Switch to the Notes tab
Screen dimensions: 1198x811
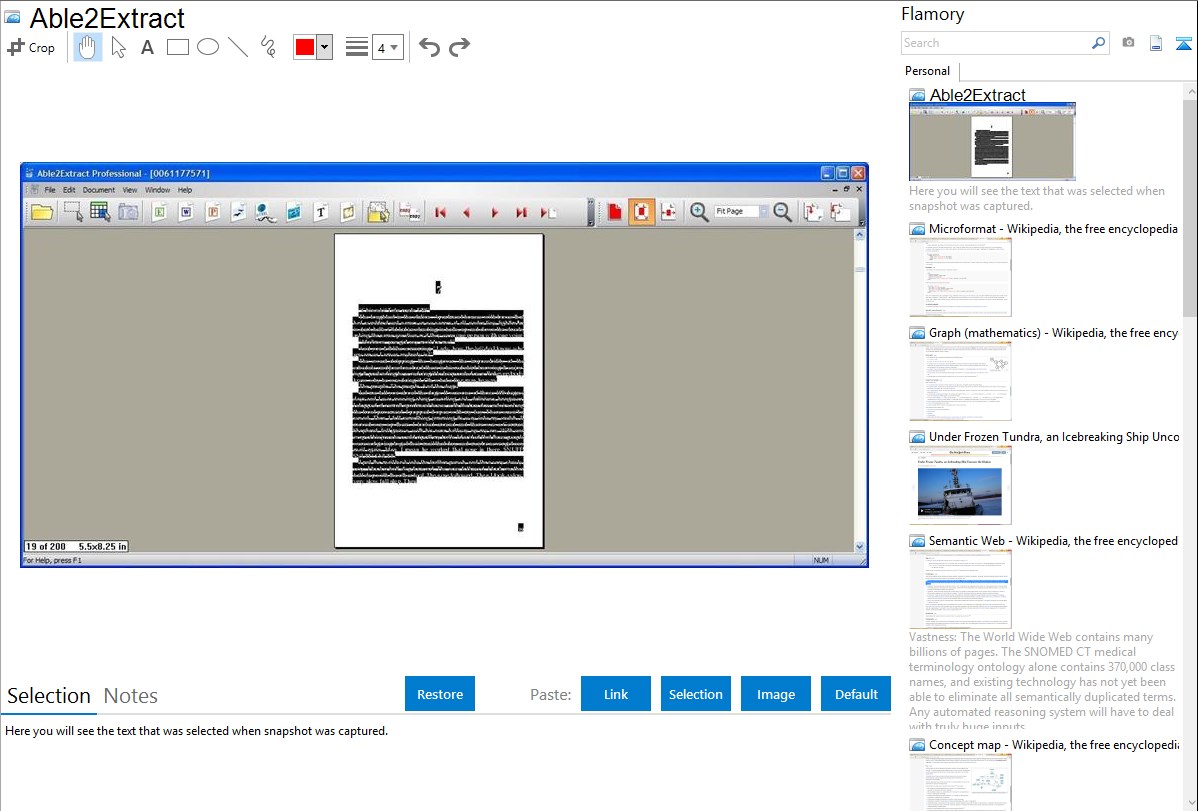pyautogui.click(x=131, y=696)
